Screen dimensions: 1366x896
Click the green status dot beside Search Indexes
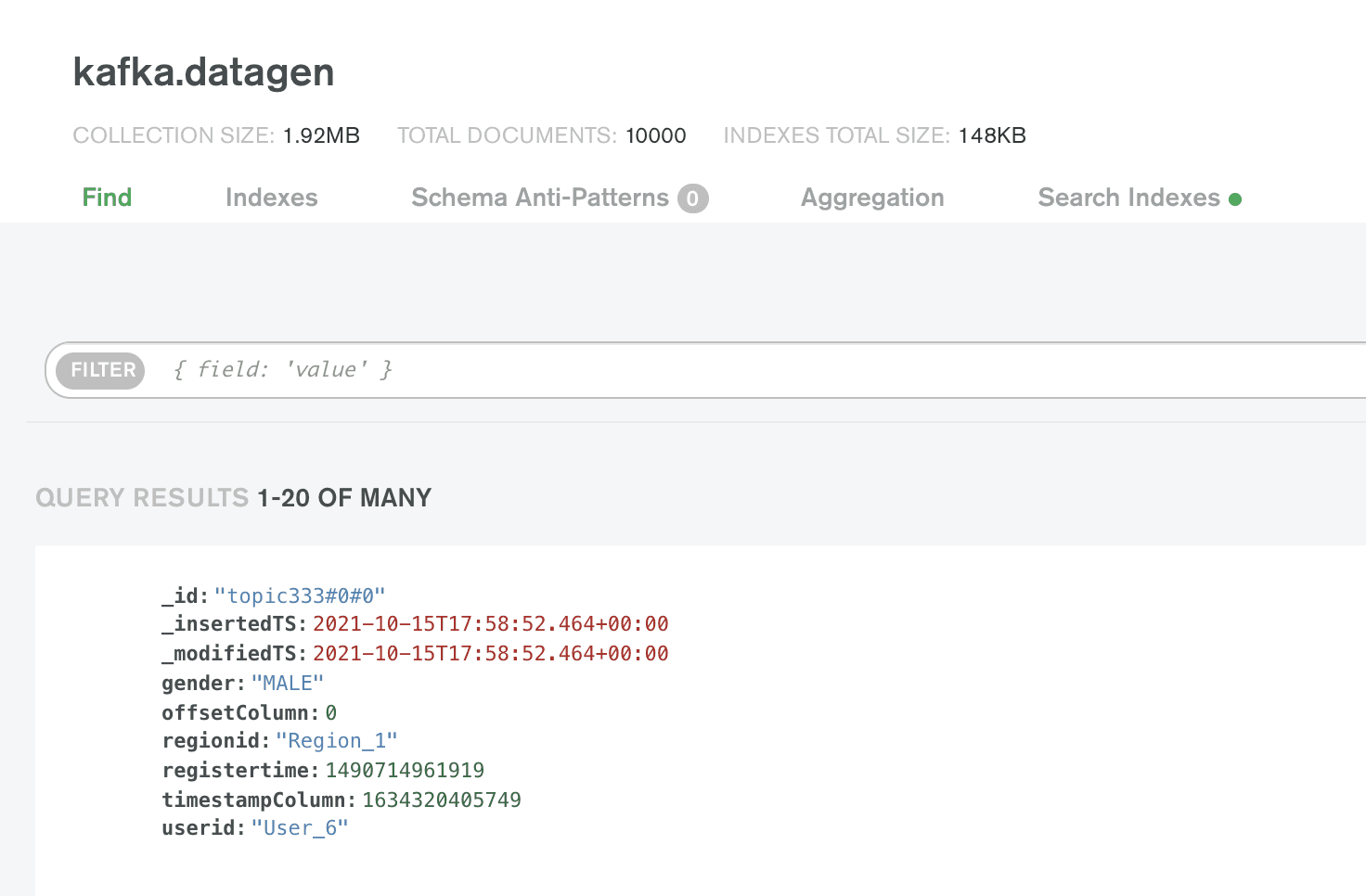coord(1235,198)
